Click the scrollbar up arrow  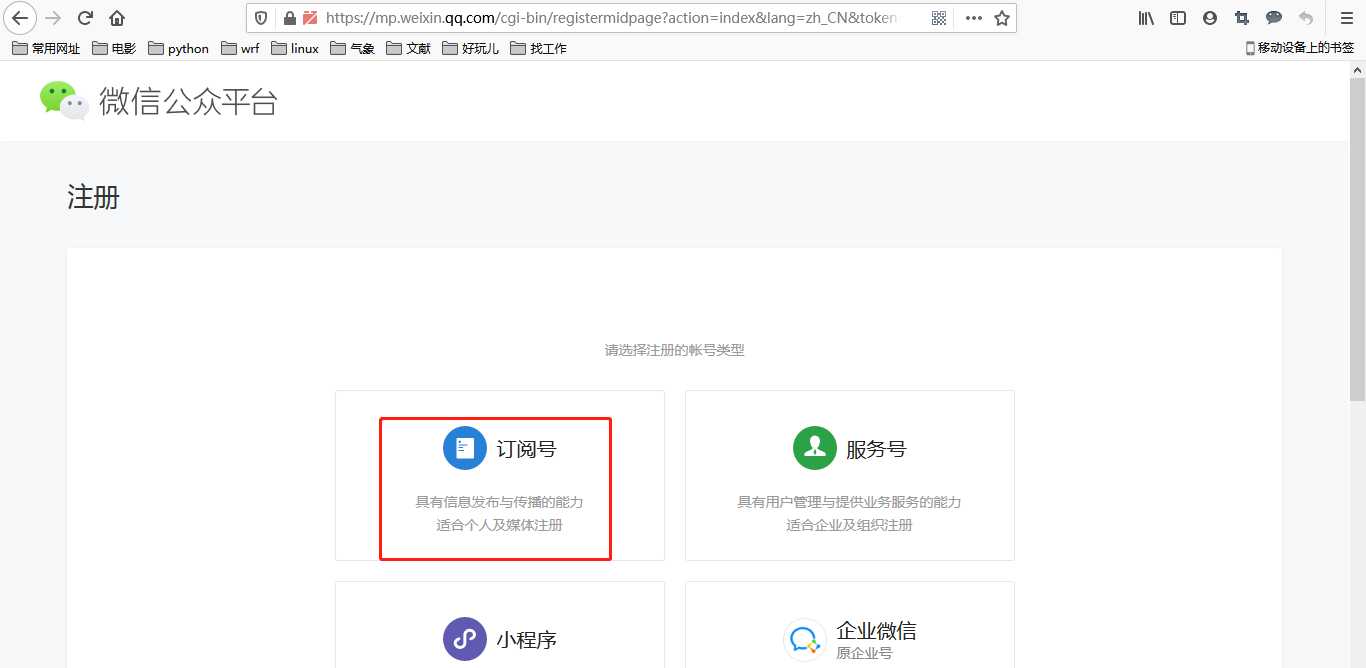1357,68
